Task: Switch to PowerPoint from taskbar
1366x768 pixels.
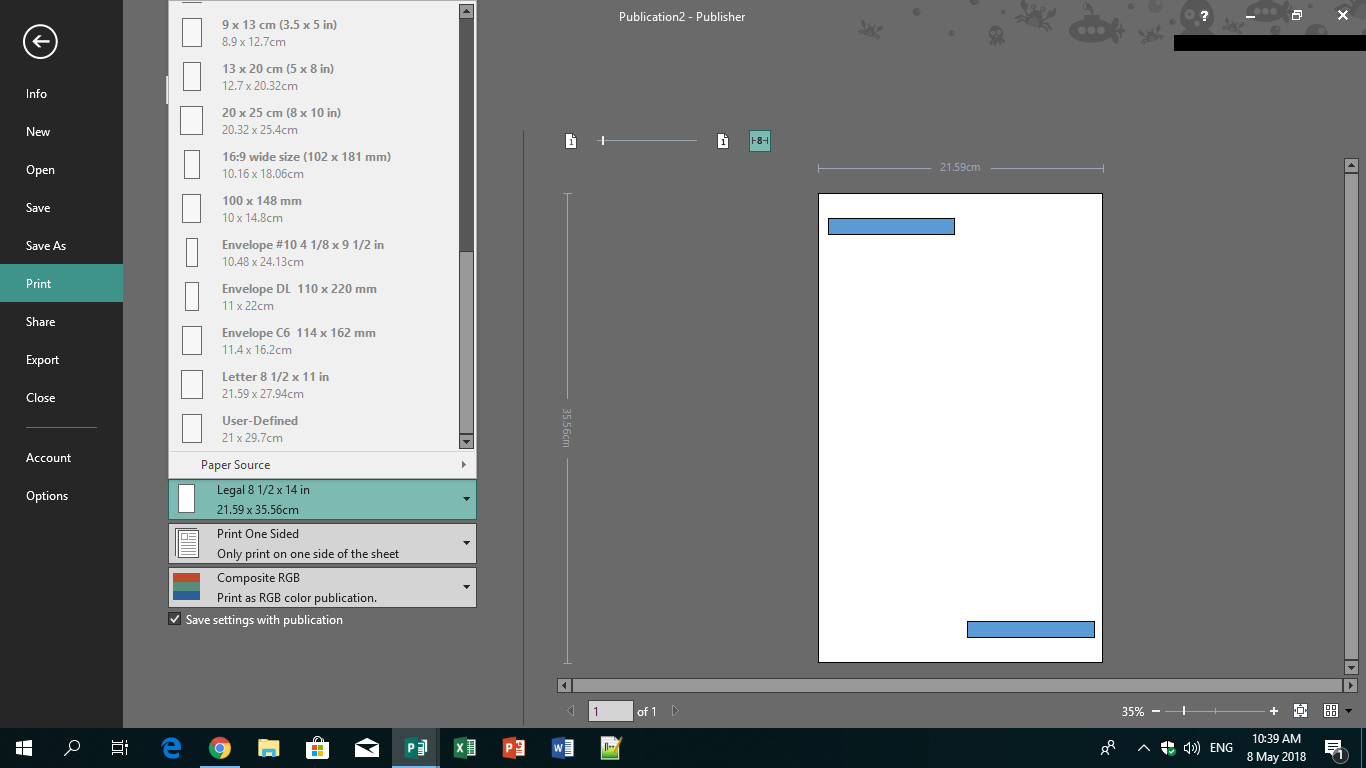Action: pos(514,748)
